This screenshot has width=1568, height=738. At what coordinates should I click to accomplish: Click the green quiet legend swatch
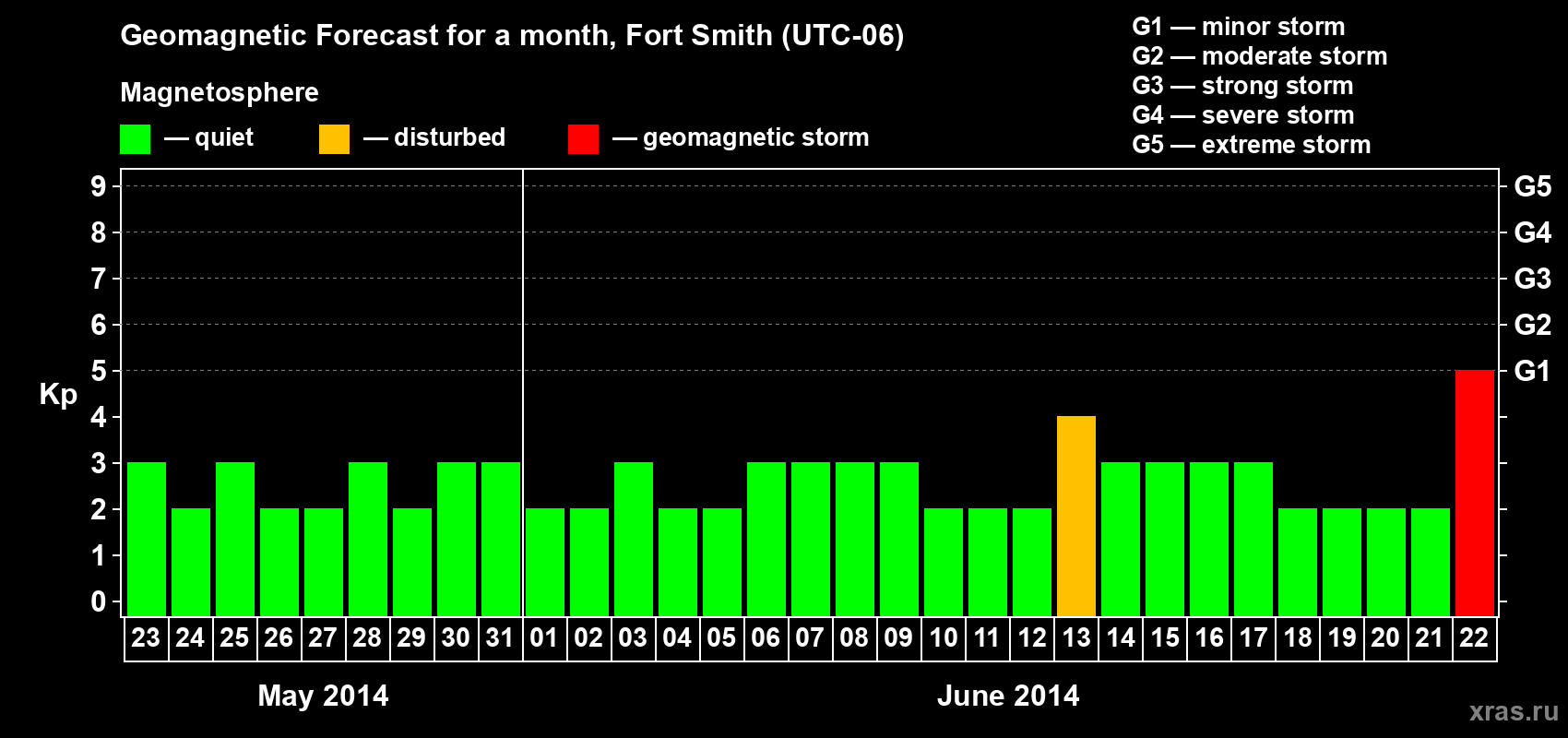click(135, 139)
